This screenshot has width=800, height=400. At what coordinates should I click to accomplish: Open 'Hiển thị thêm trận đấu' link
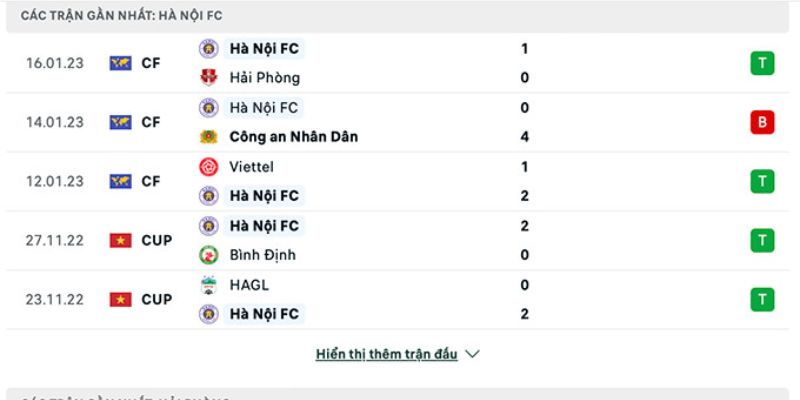click(387, 354)
